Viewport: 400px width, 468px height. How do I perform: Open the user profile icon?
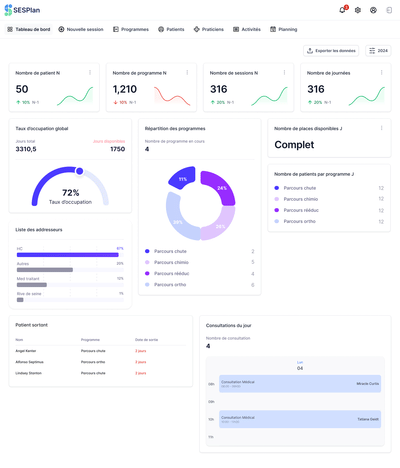373,10
